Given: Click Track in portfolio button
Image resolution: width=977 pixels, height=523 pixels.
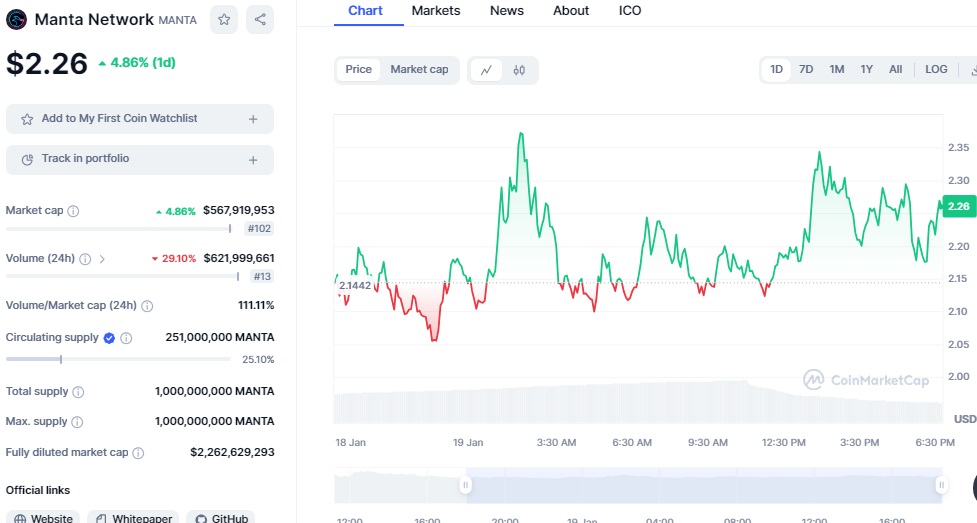Looking at the screenshot, I should tap(140, 160).
